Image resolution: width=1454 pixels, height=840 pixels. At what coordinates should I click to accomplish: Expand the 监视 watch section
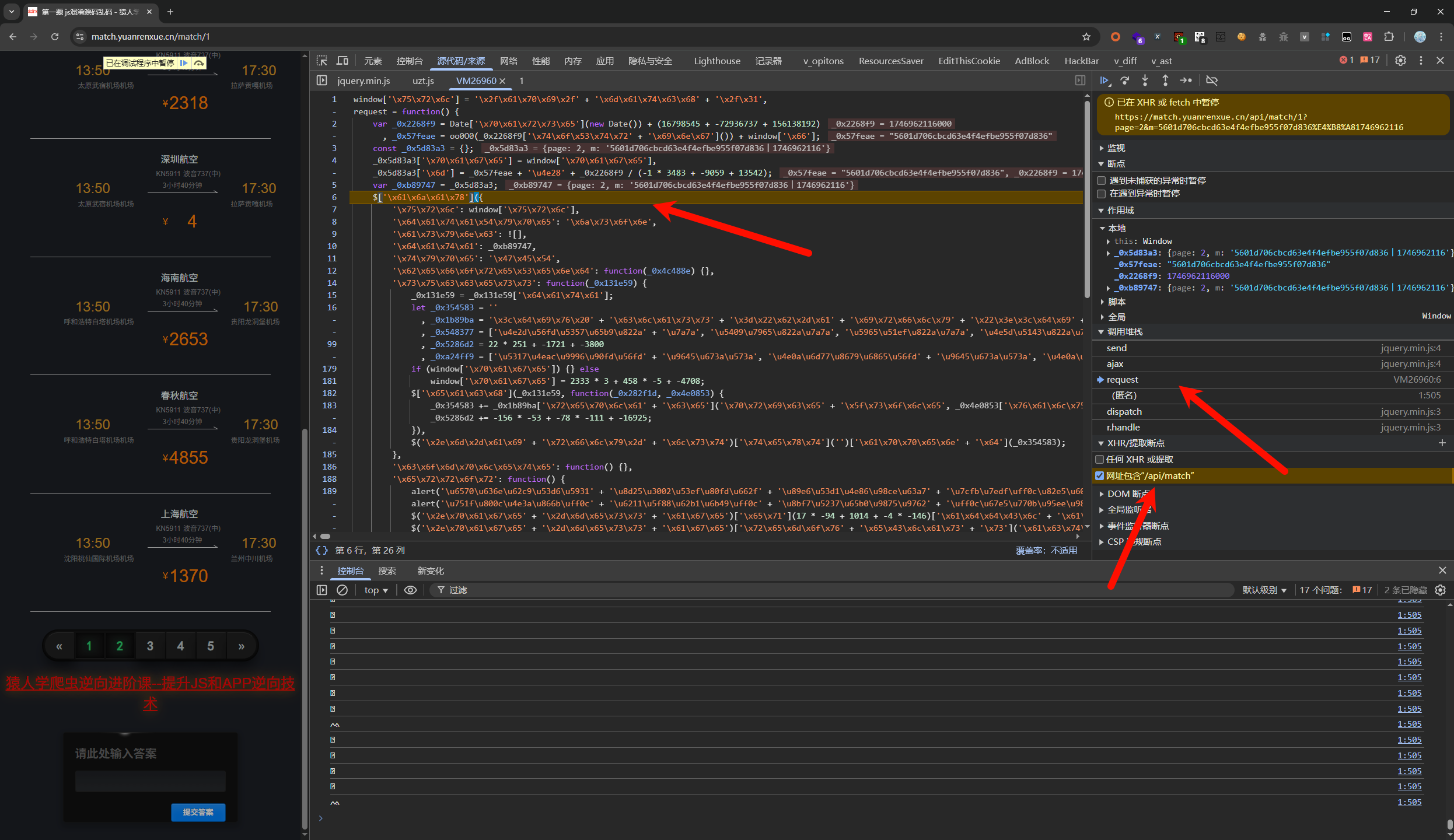pos(1116,148)
